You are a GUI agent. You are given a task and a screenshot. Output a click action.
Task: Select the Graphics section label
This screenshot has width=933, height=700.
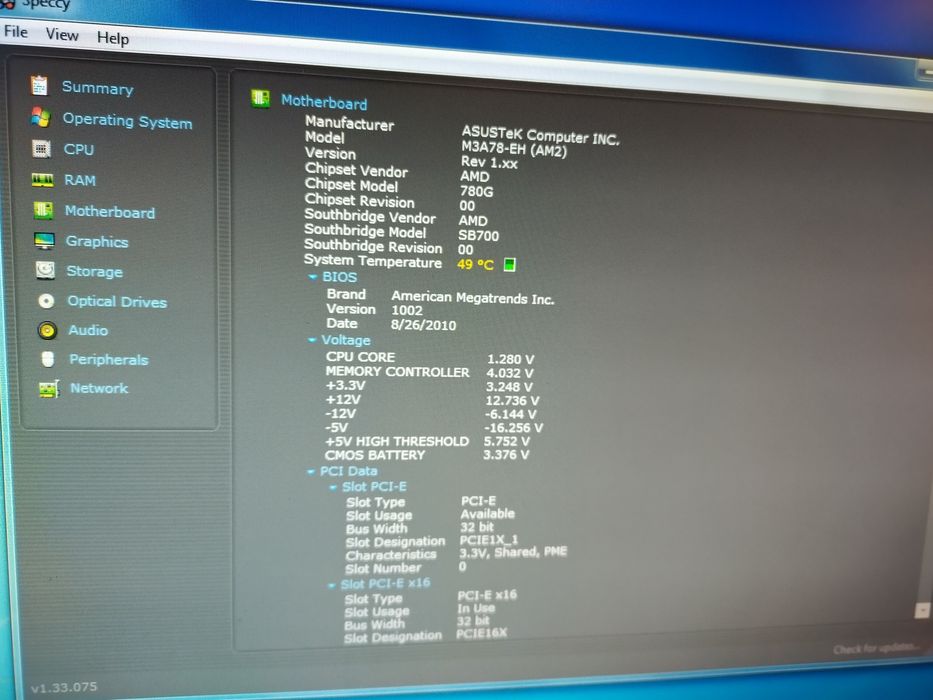(x=97, y=241)
